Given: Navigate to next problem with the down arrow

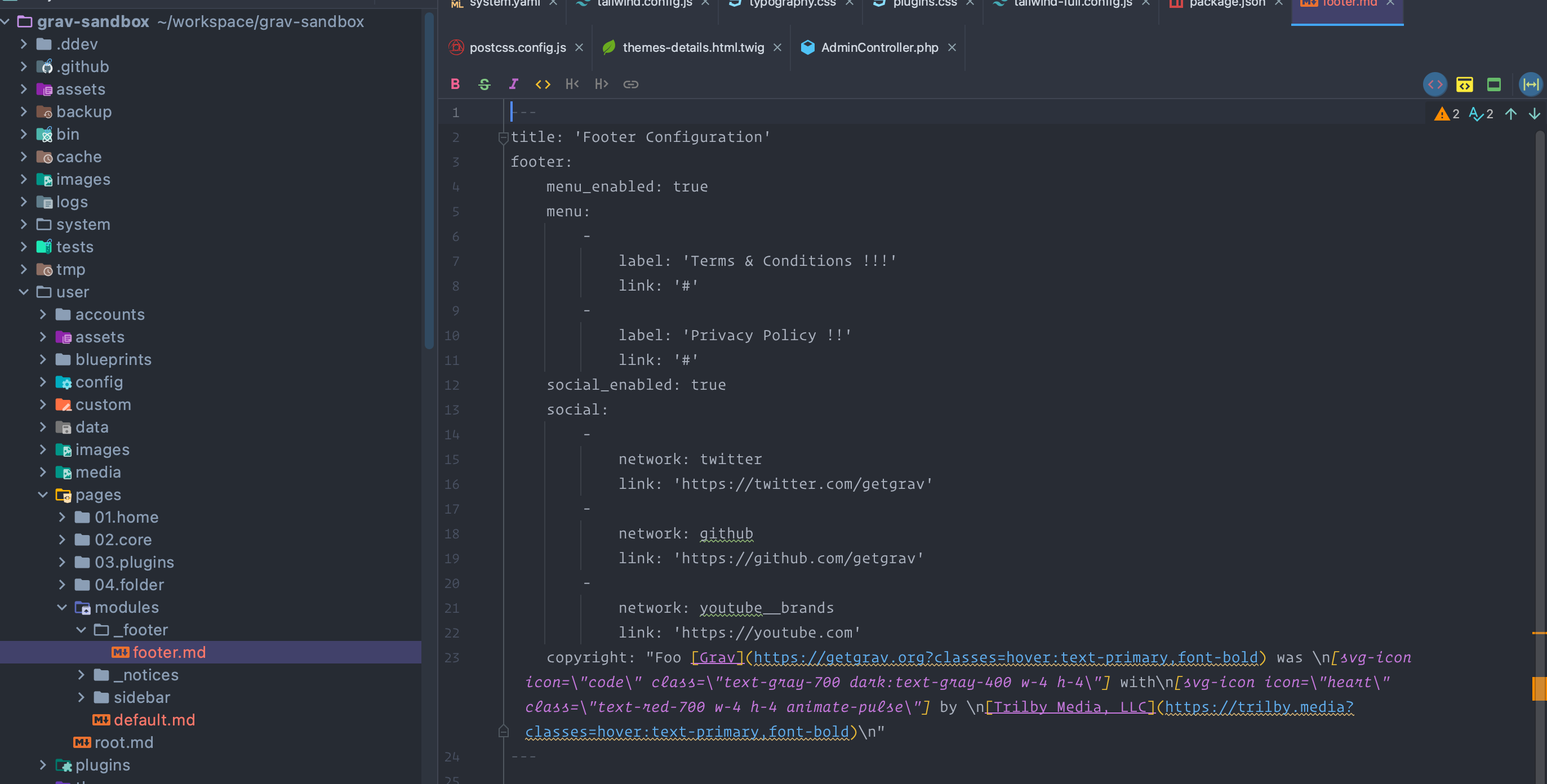Looking at the screenshot, I should pyautogui.click(x=1535, y=113).
